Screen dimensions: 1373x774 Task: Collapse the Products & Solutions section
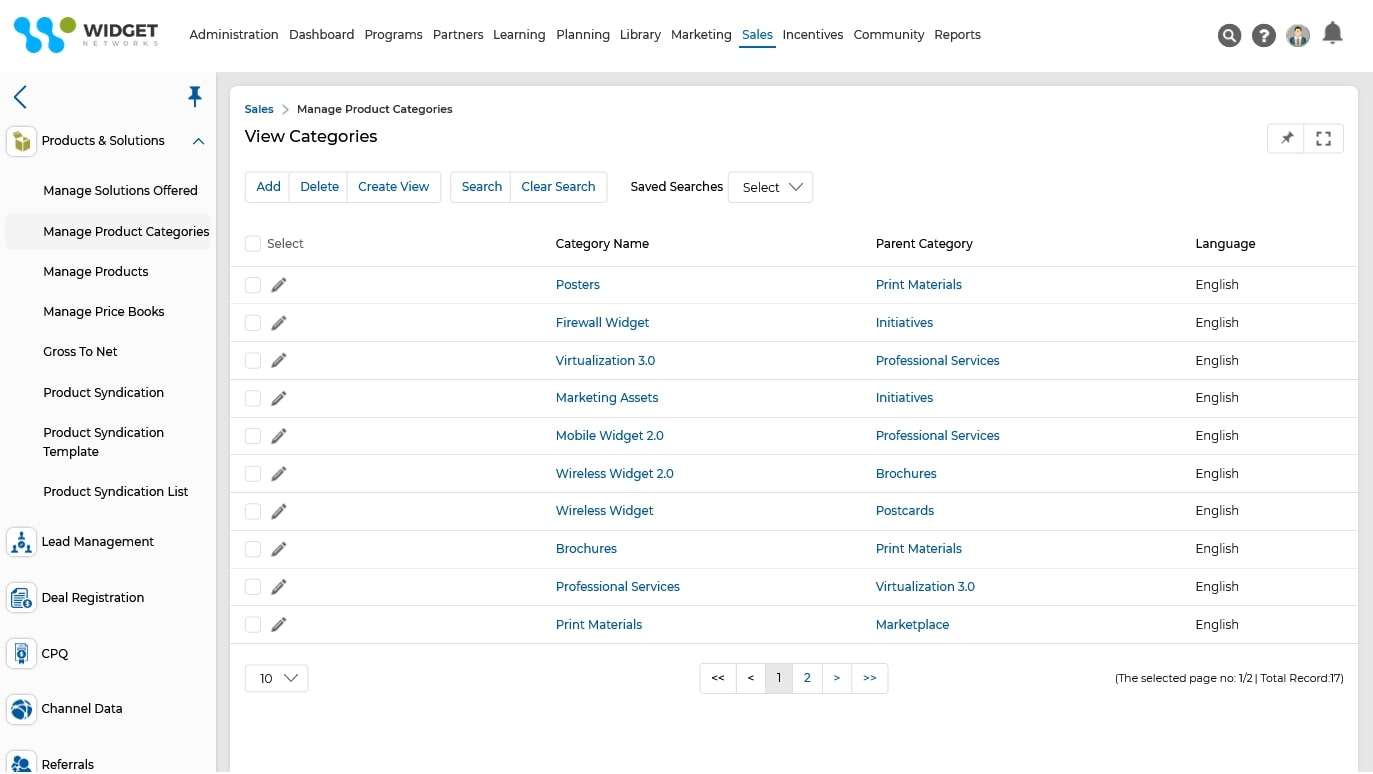197,140
